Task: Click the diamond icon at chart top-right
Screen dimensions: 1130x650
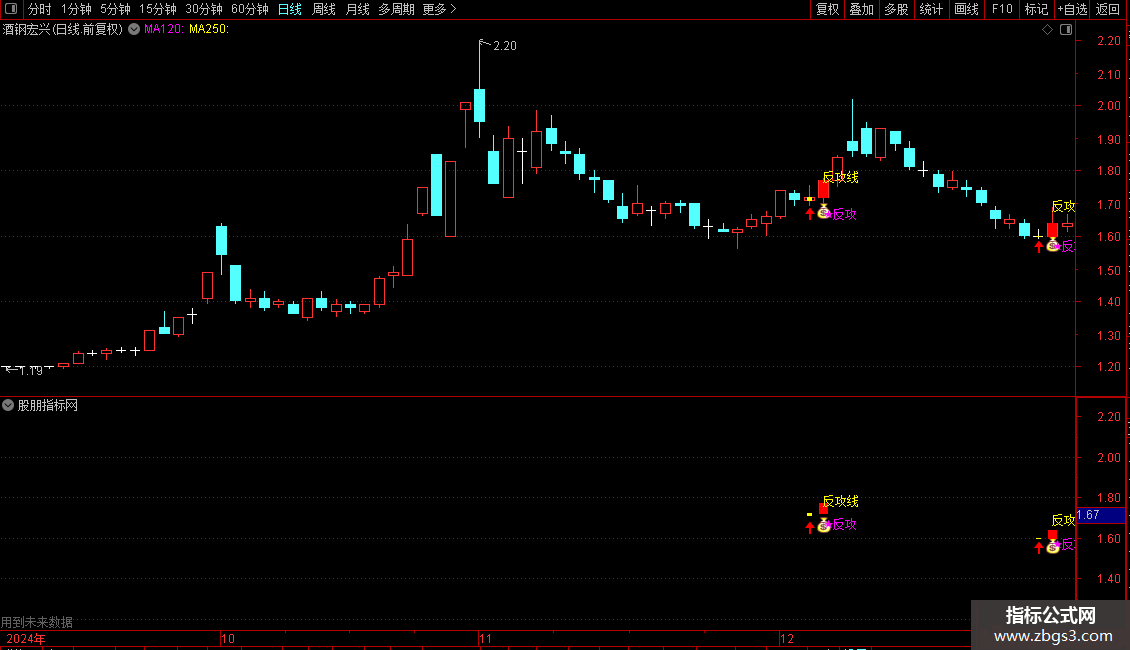Action: click(x=1048, y=30)
